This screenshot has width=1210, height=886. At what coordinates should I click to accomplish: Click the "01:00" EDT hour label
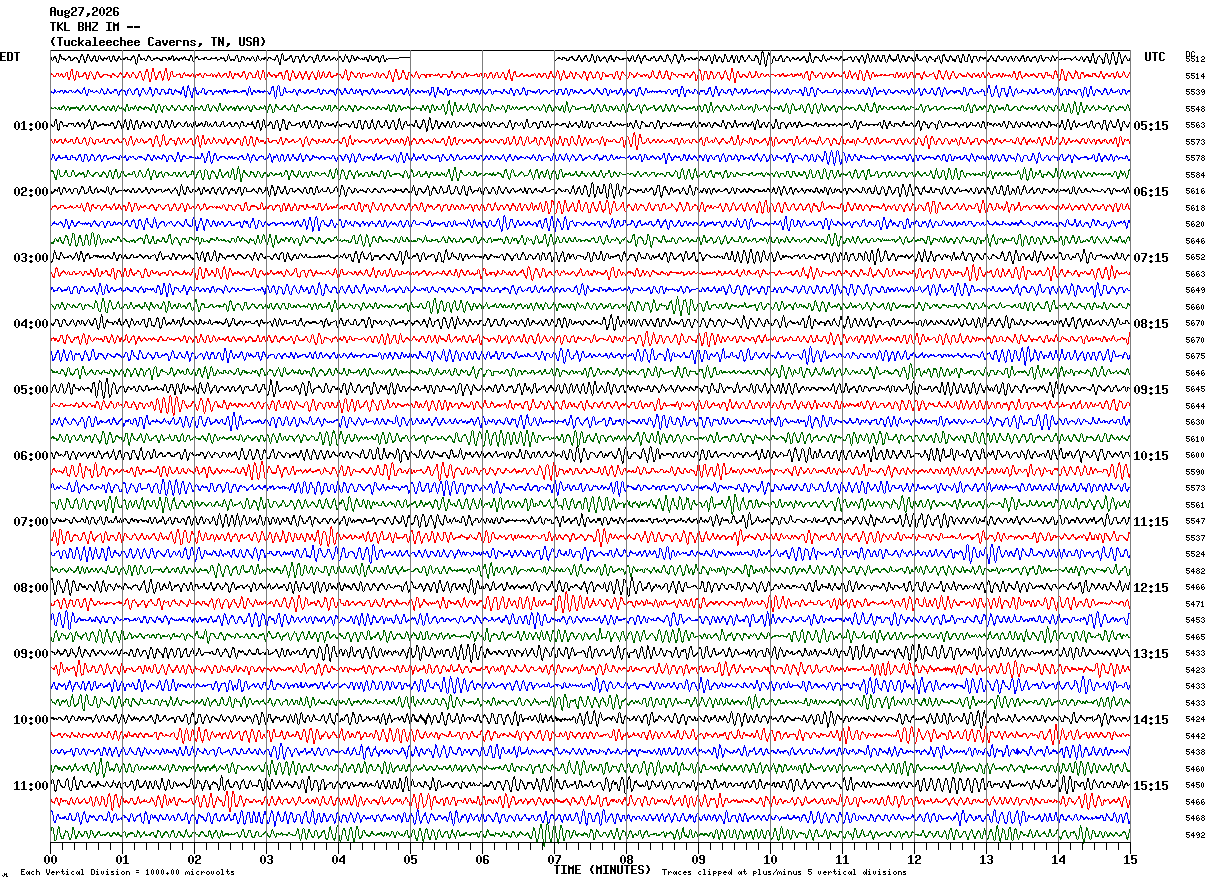click(x=31, y=126)
